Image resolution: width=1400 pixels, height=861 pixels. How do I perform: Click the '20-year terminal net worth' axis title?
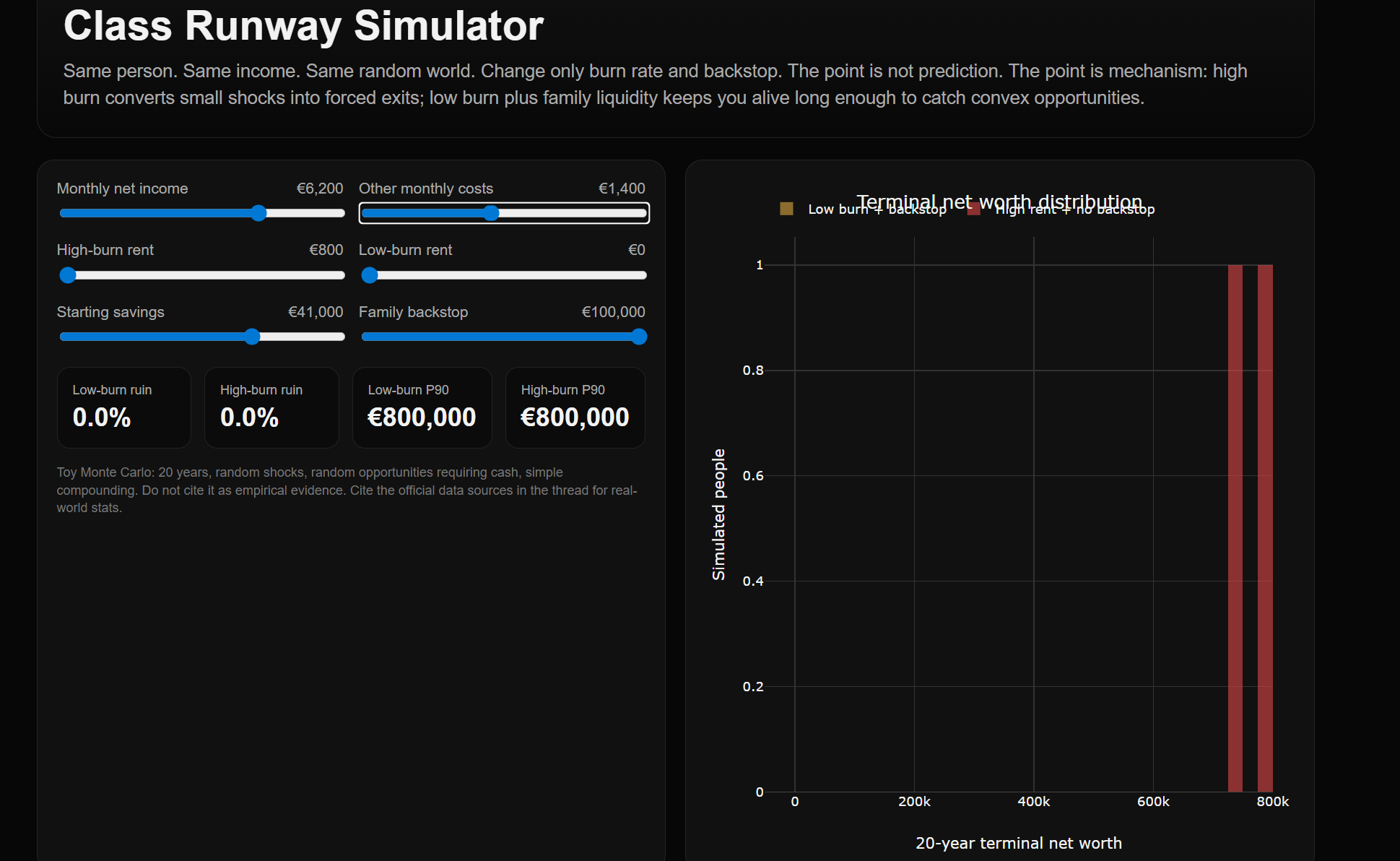1019,843
